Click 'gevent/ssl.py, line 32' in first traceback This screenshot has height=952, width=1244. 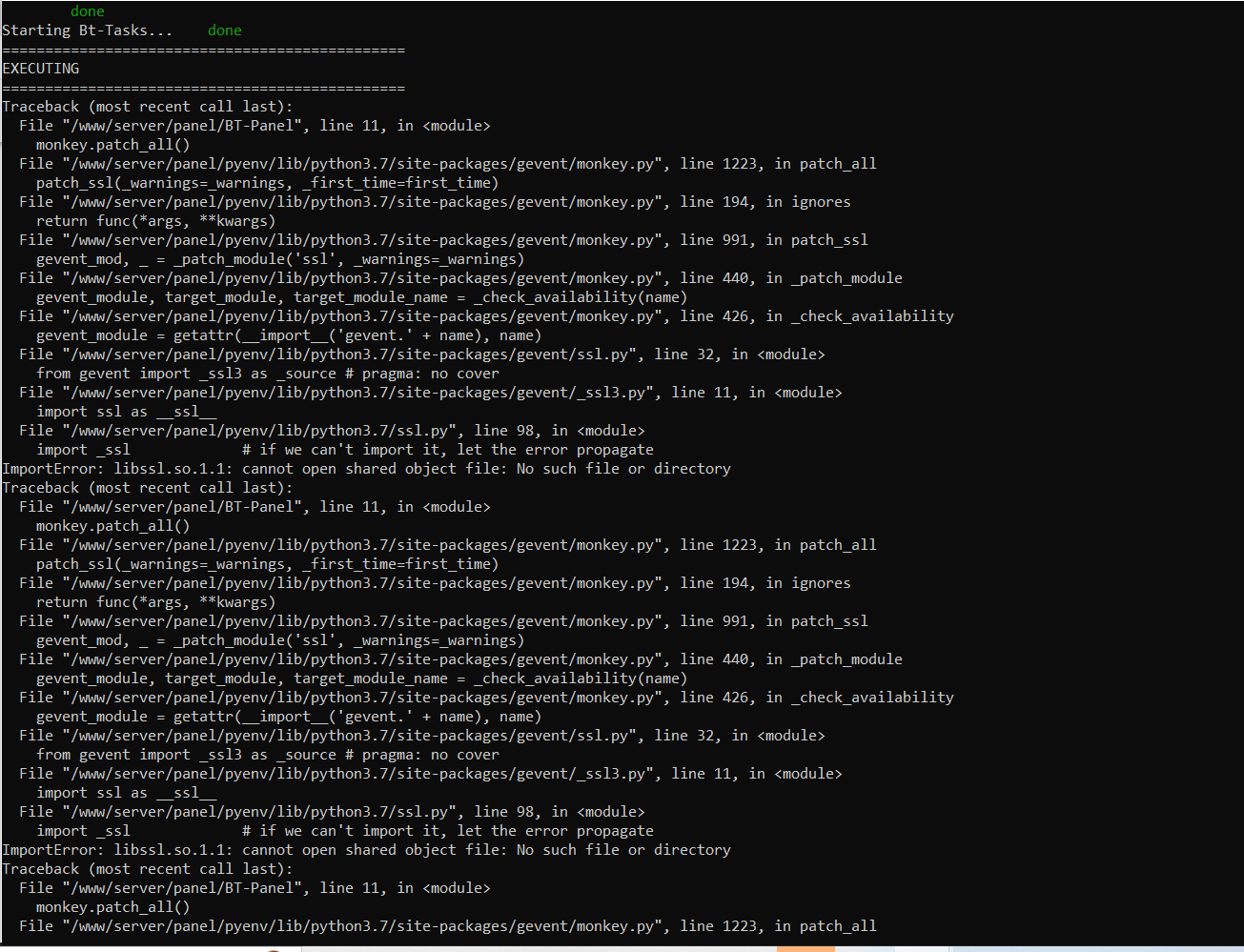tap(422, 354)
